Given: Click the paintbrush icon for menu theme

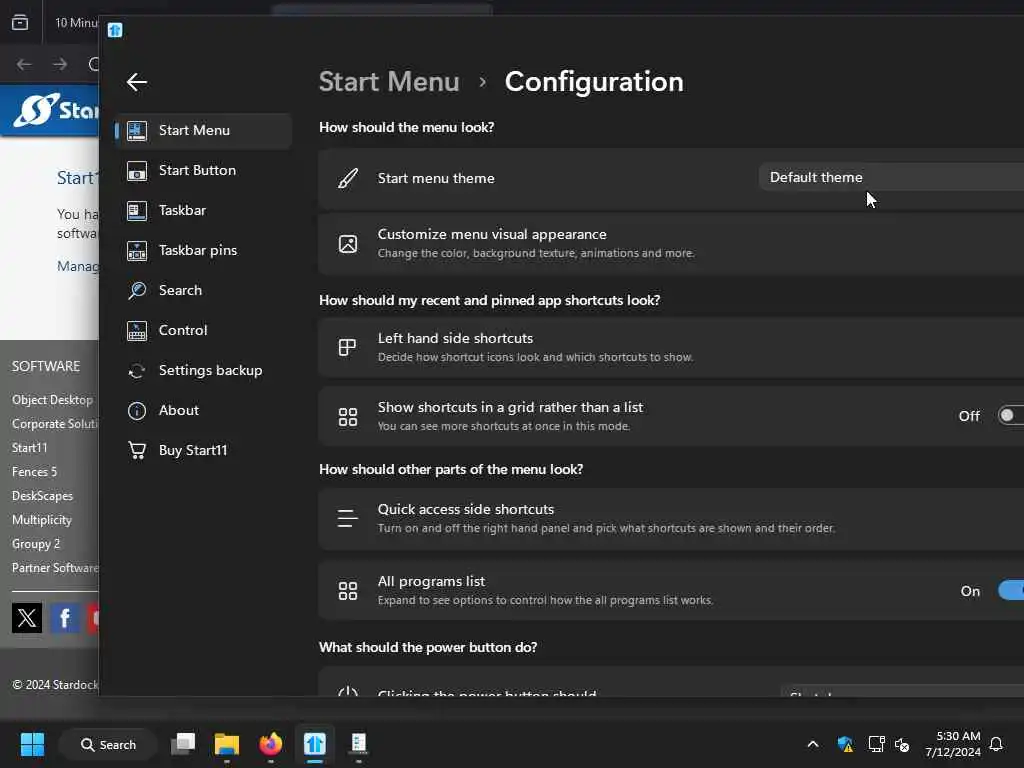Looking at the screenshot, I should (x=347, y=178).
